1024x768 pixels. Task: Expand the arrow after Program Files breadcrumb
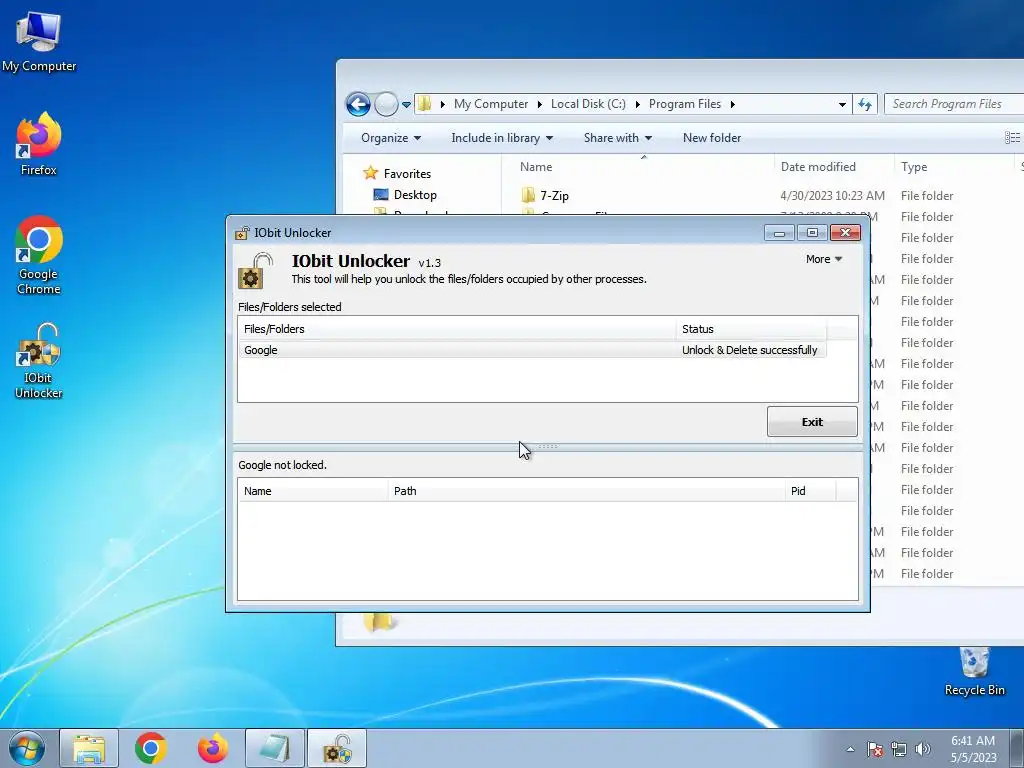click(733, 104)
